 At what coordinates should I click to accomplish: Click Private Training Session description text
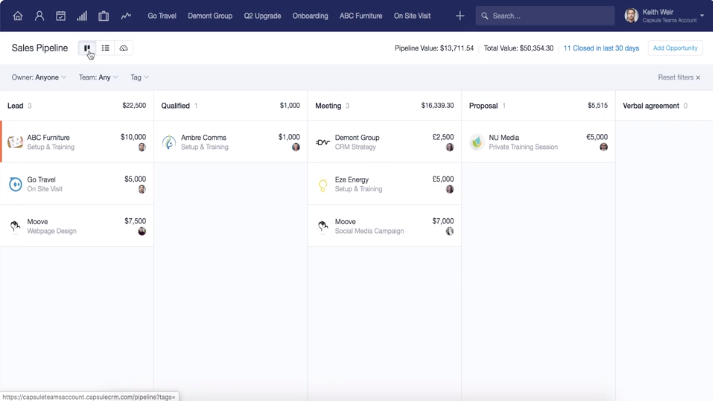tap(523, 147)
